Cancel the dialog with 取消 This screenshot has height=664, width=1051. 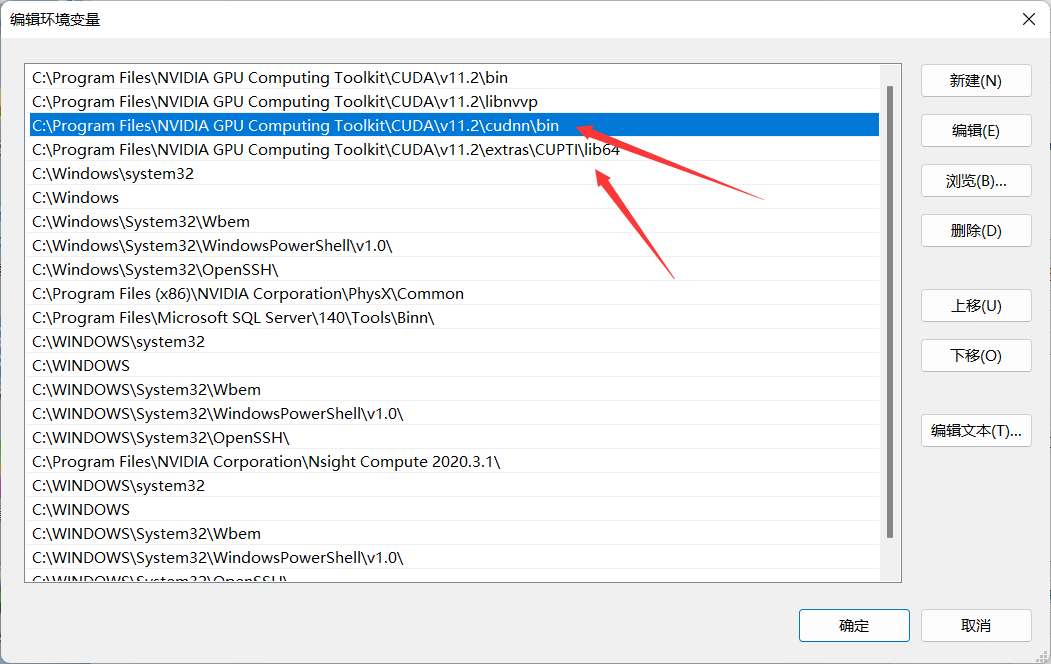coord(976,625)
